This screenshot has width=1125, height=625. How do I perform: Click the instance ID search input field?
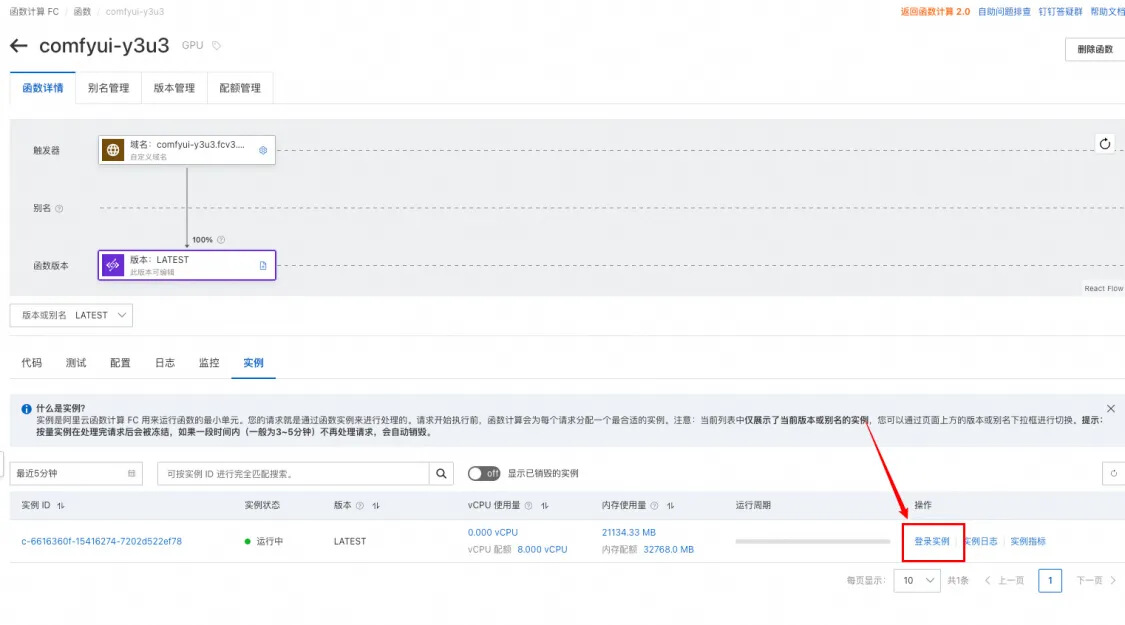(293, 474)
